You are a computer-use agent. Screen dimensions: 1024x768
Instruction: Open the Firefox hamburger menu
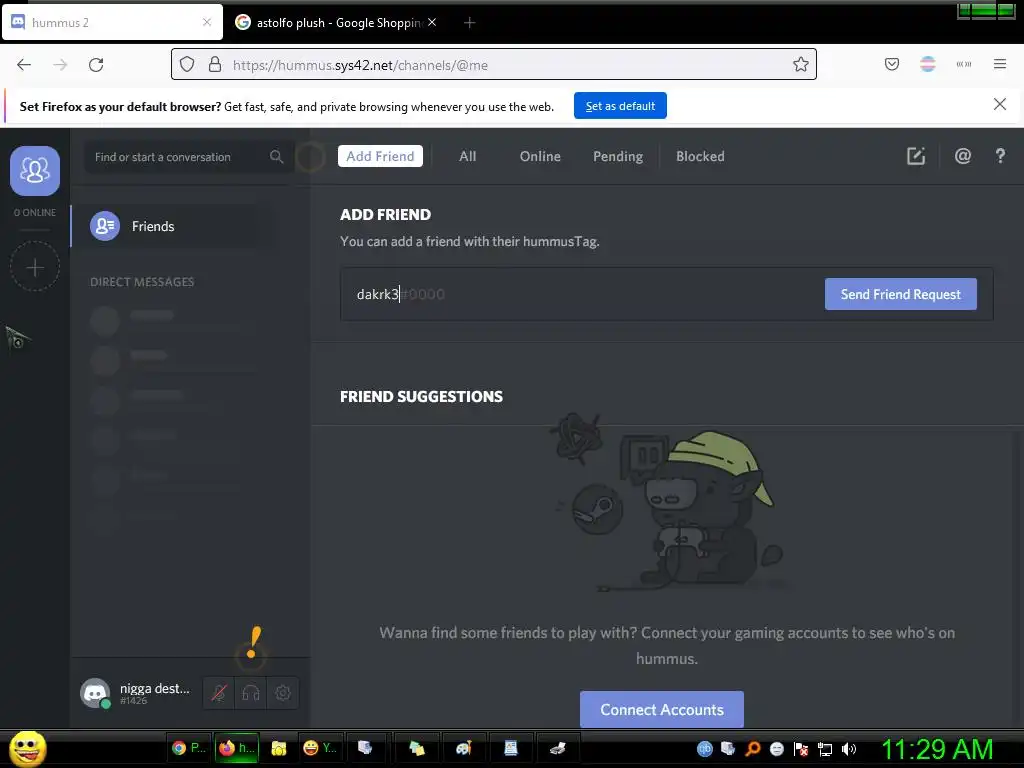point(999,64)
